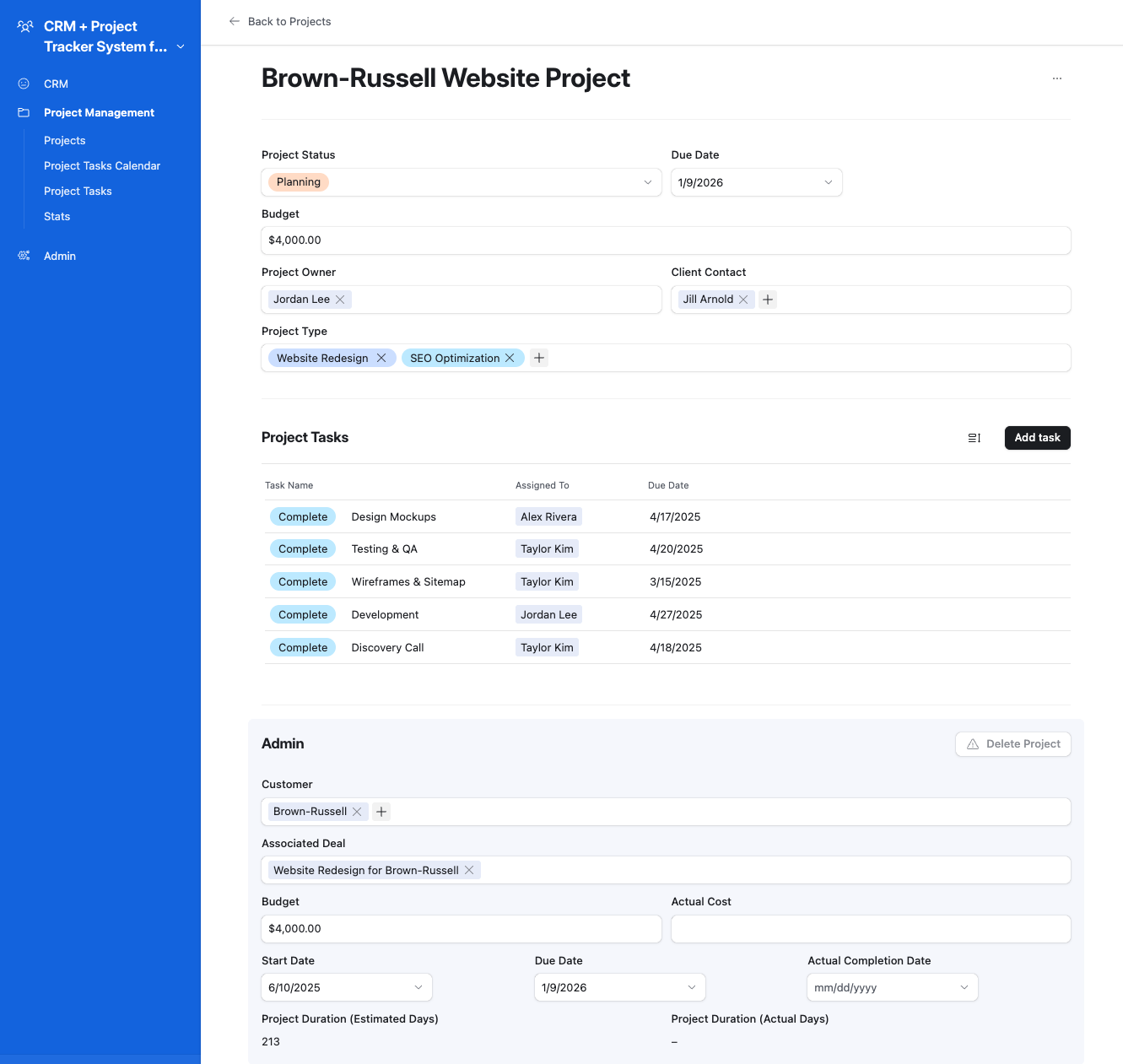Remove Jordan Lee from Project Owner
The width and height of the screenshot is (1123, 1064).
(x=340, y=299)
